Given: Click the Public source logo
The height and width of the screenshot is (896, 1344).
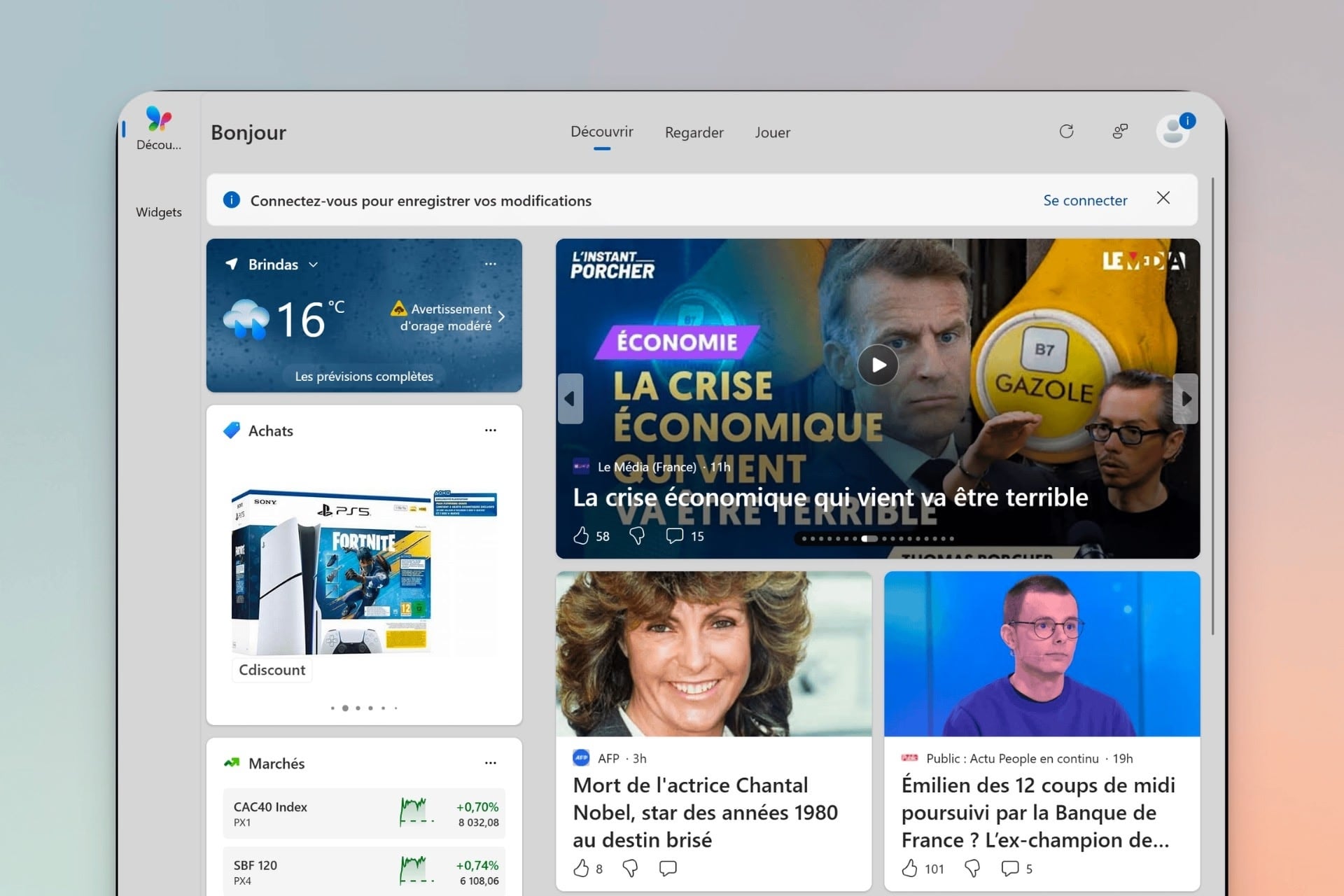Looking at the screenshot, I should (x=909, y=758).
